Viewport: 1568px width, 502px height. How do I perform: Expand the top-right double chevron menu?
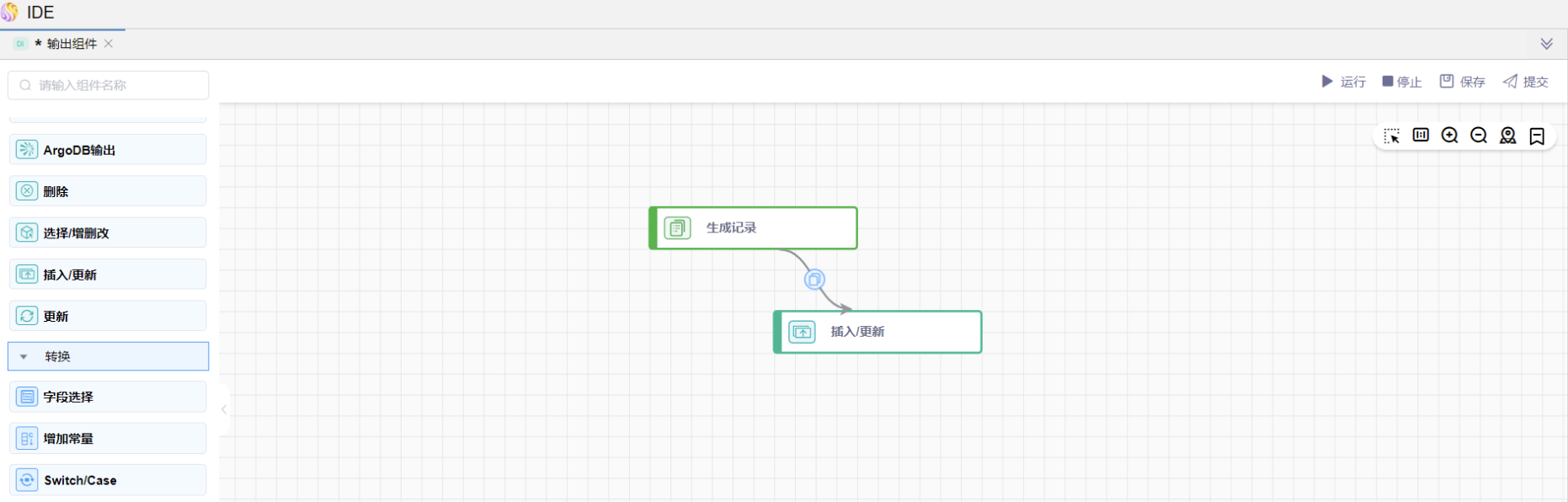1546,44
